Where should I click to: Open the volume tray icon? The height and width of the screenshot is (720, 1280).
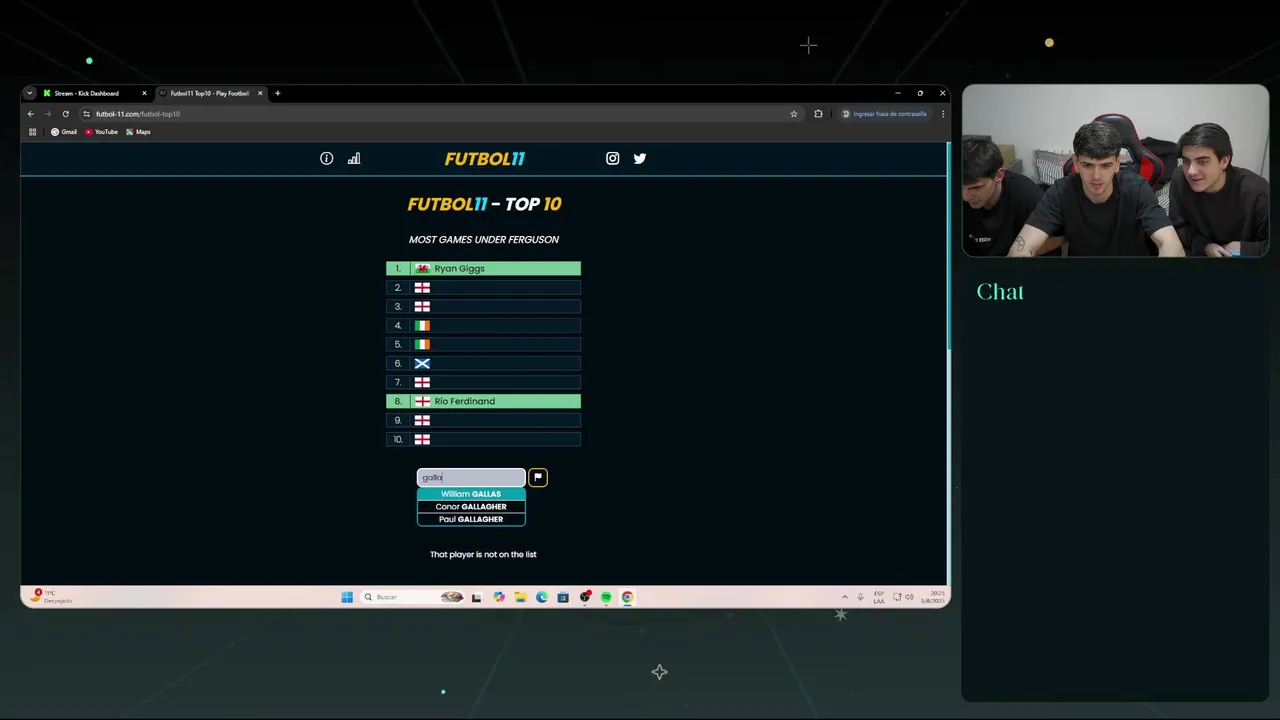(x=909, y=597)
